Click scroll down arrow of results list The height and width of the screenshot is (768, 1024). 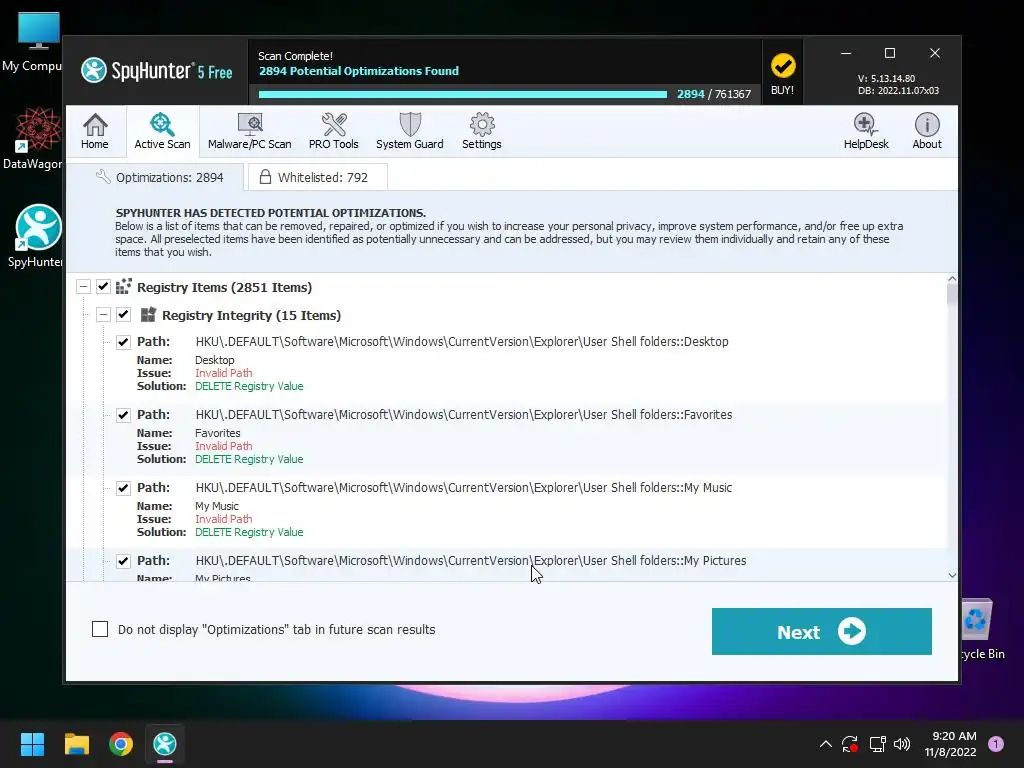(952, 575)
